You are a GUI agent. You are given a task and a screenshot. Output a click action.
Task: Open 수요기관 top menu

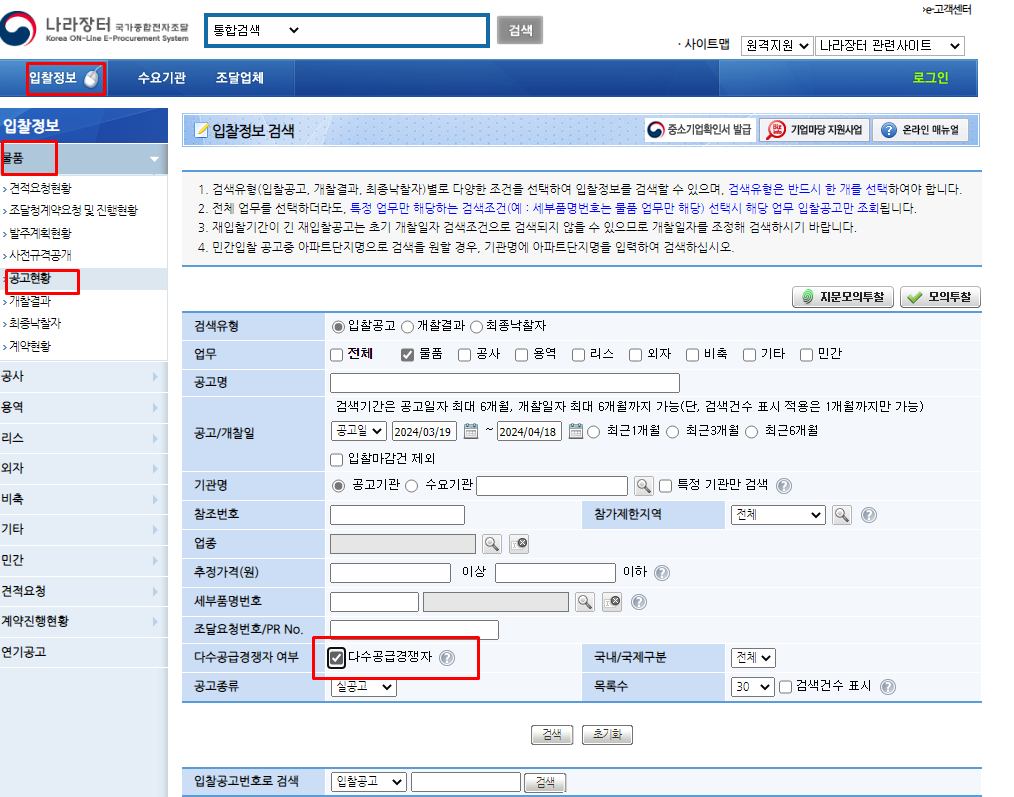click(x=162, y=78)
